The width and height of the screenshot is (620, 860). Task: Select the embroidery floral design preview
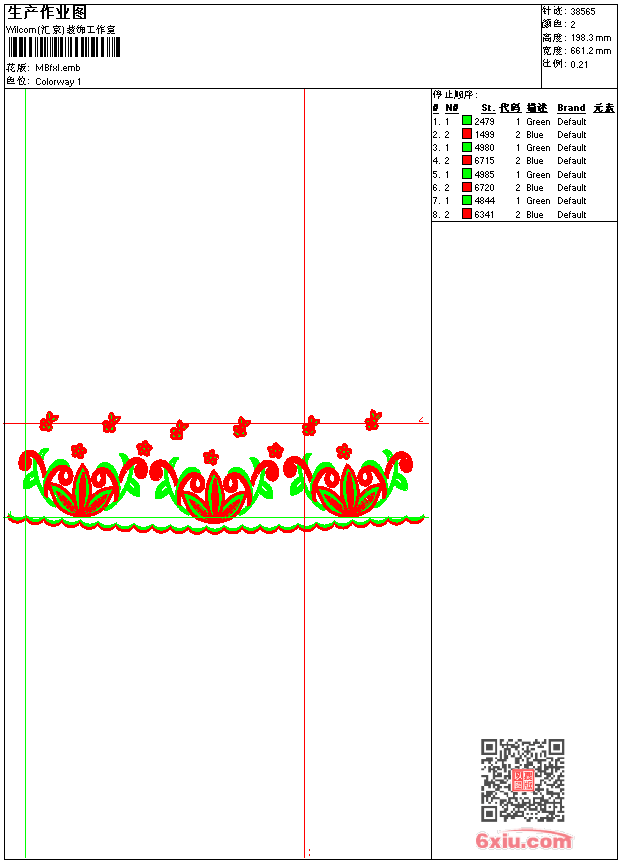[x=216, y=473]
